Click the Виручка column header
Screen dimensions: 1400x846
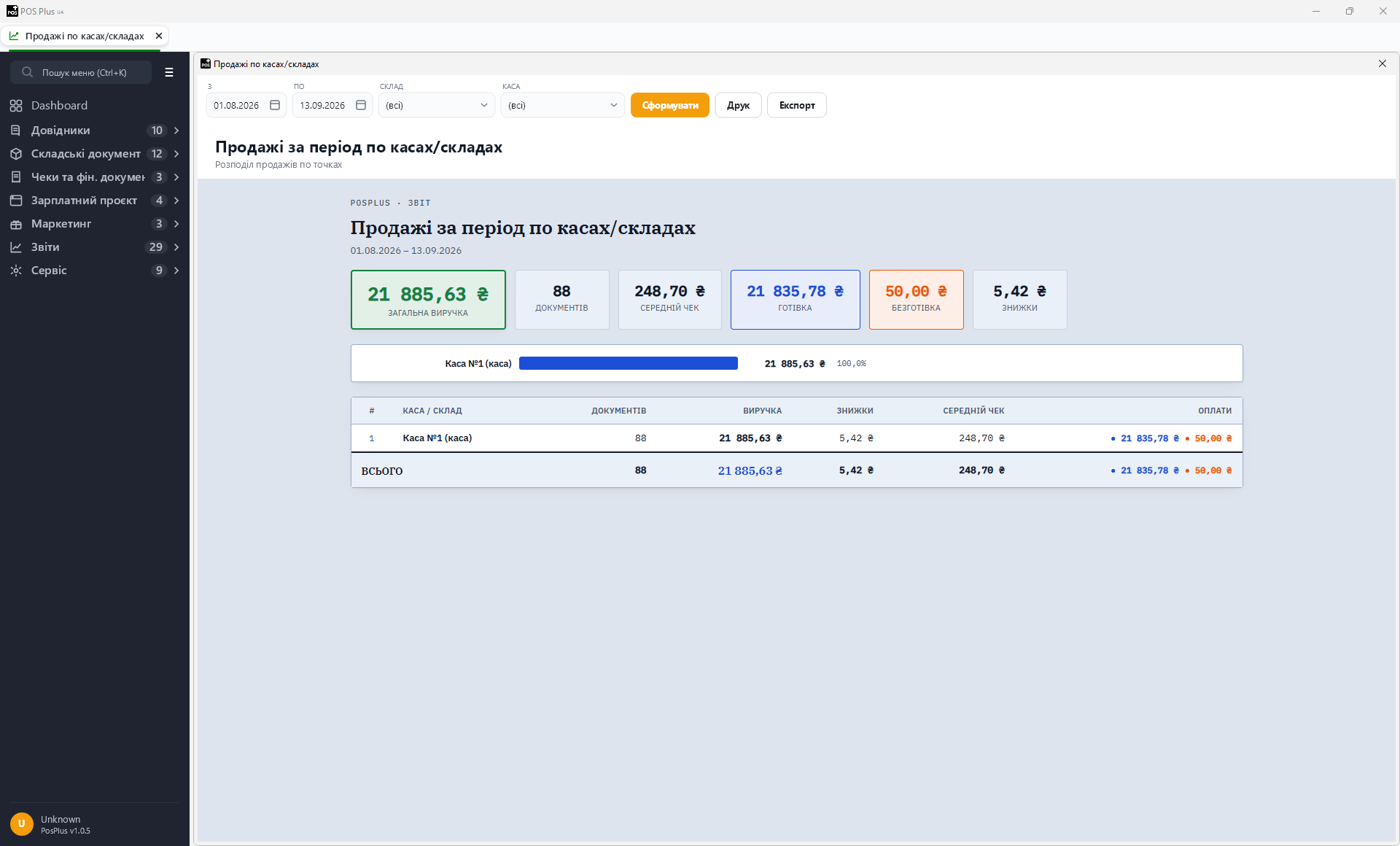[763, 411]
